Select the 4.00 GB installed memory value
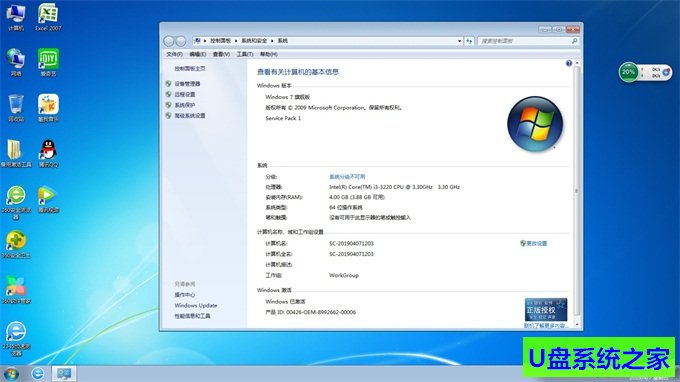680x382 pixels. (357, 197)
